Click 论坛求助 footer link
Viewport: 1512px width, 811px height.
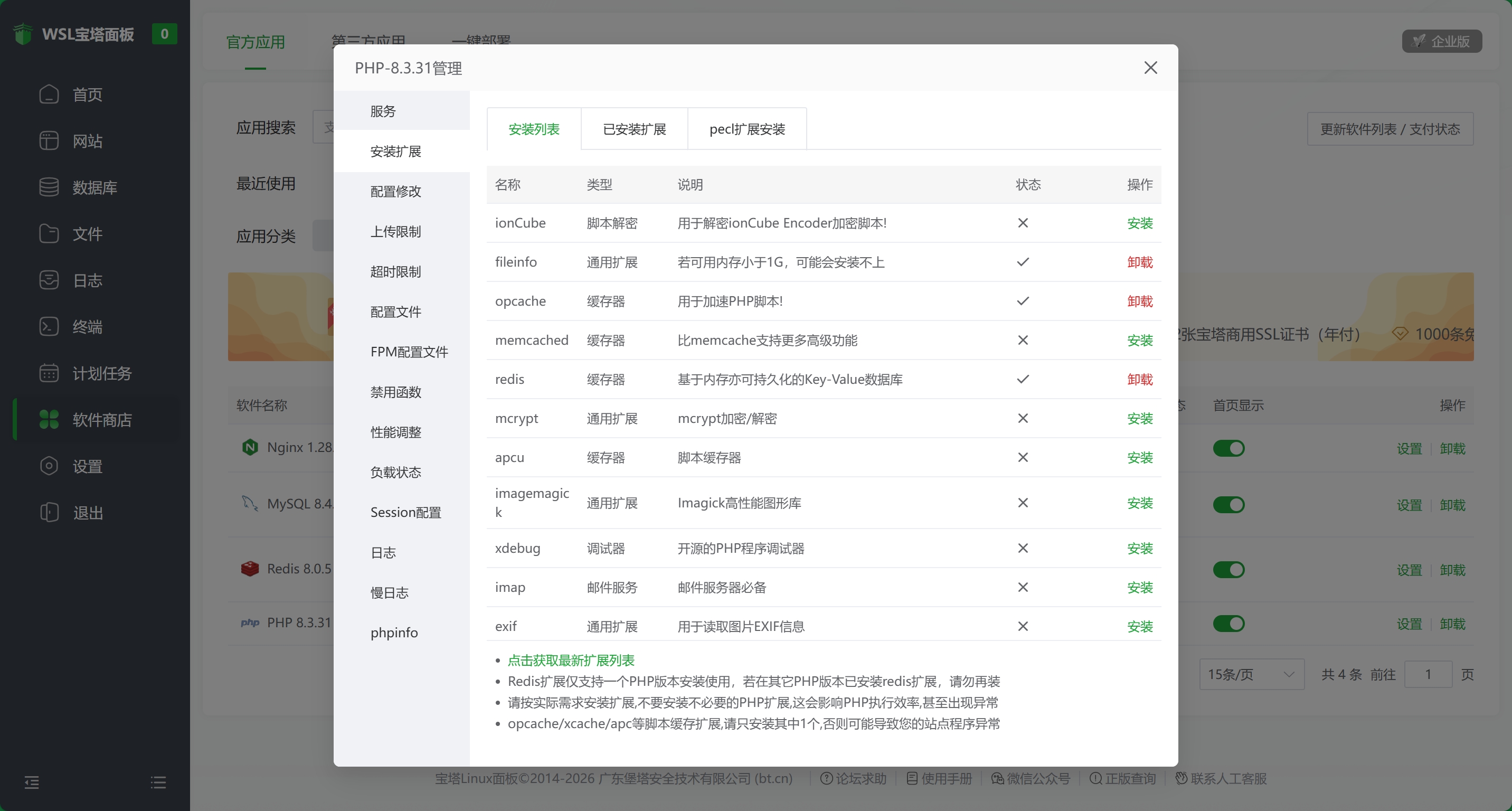coord(853,779)
